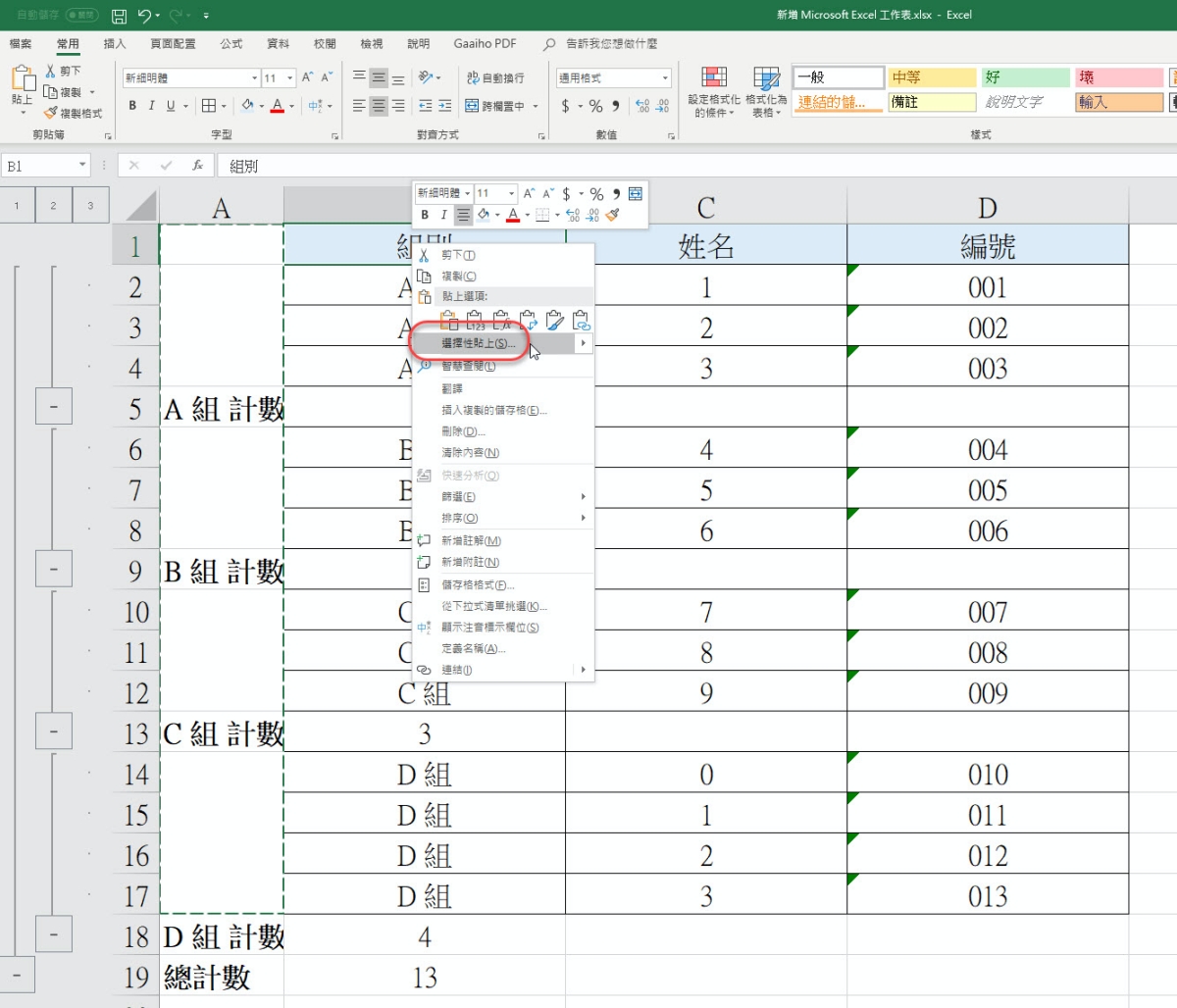Click 設定格式化的條件 button

[714, 91]
